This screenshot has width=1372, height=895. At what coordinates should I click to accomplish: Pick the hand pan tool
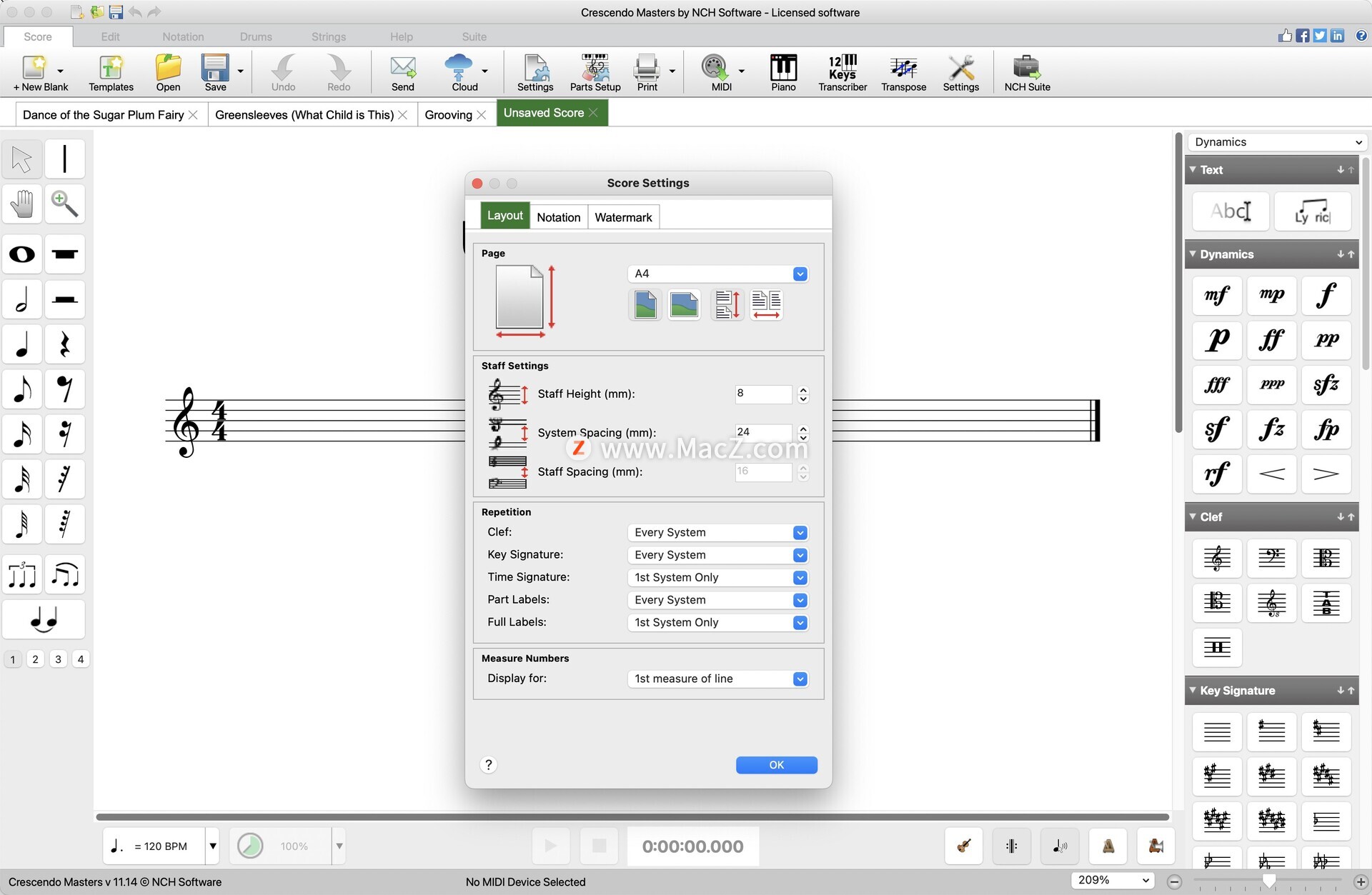pos(22,204)
